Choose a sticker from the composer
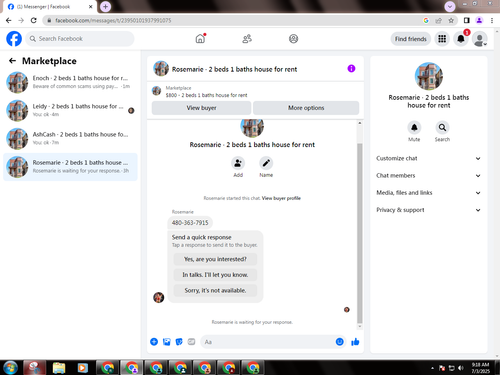Viewport: 500px width, 375px height. click(x=179, y=342)
